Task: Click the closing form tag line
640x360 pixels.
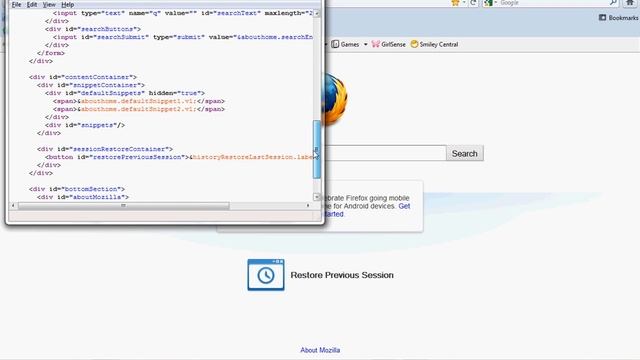Action: [51, 53]
